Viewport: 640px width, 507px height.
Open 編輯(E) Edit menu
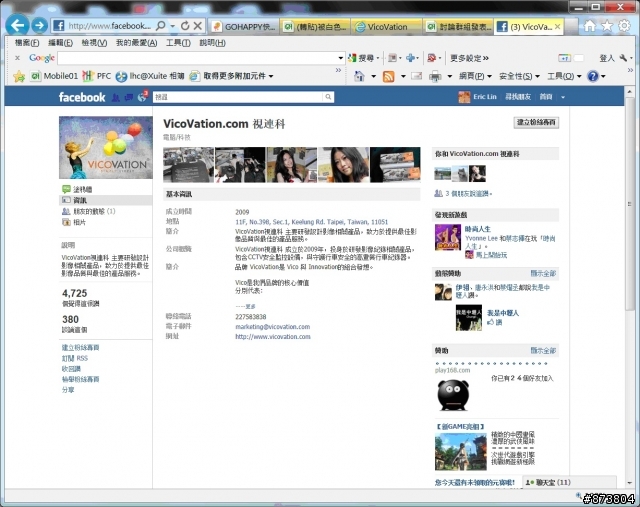(60, 43)
